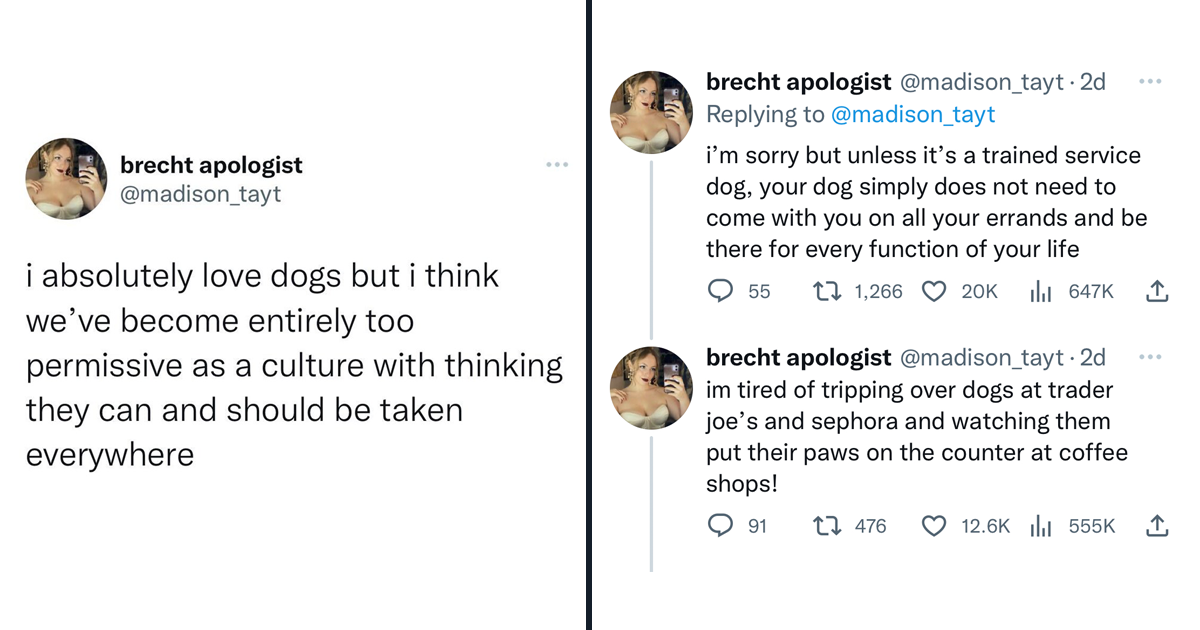
Task: Open the @madison_tayt handle on the main tweet
Action: point(200,193)
